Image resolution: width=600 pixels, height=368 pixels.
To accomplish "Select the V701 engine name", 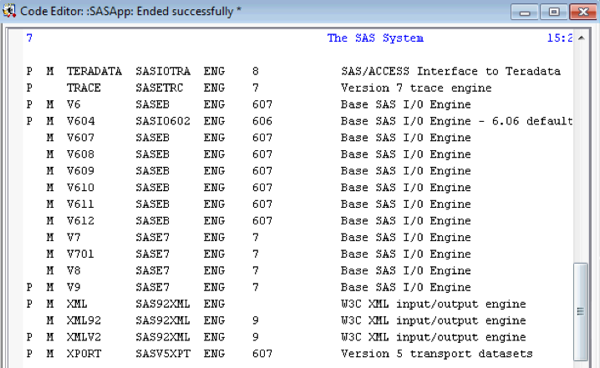I will 80,254.
